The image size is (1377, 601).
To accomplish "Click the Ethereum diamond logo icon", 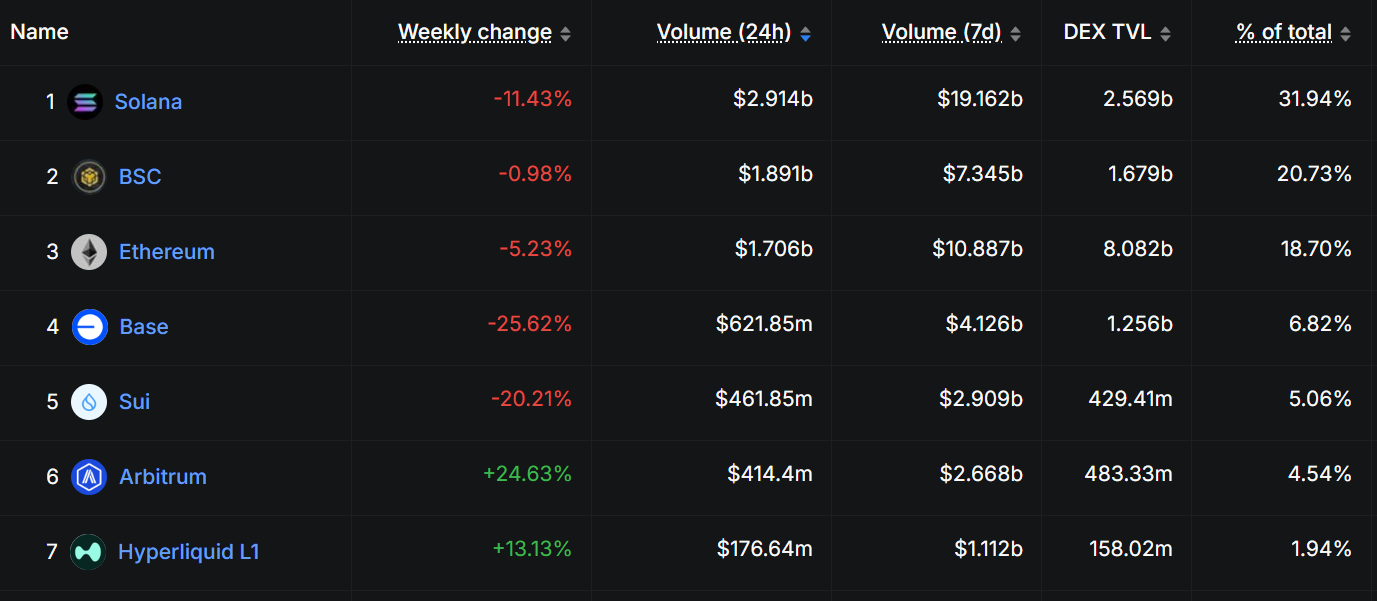I will (x=89, y=252).
